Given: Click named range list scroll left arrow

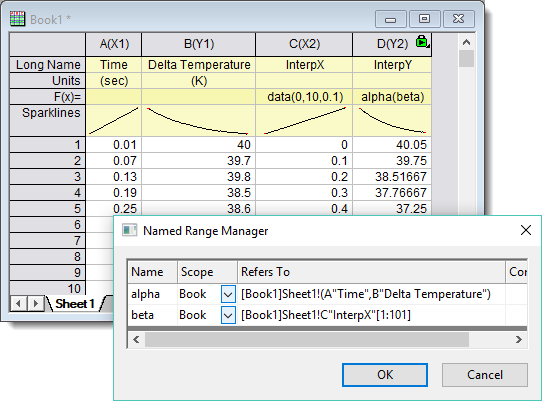Looking at the screenshot, I should click(x=136, y=339).
